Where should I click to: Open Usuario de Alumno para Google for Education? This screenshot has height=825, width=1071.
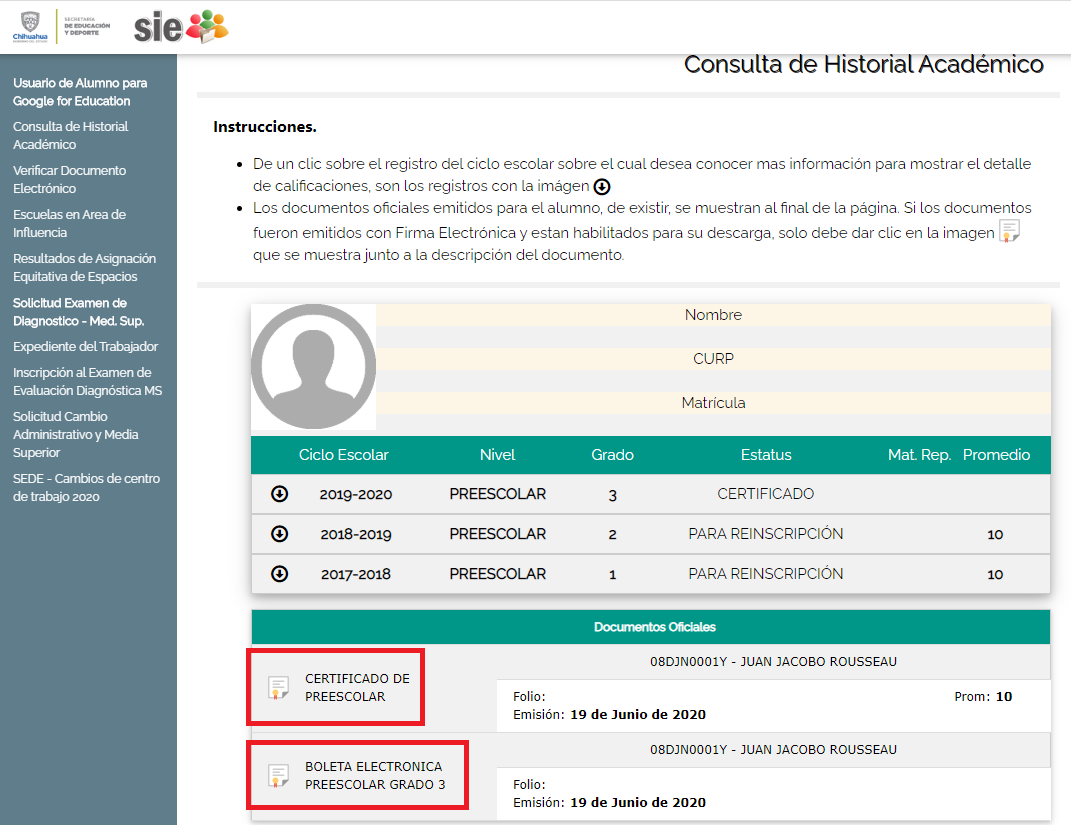pyautogui.click(x=80, y=92)
